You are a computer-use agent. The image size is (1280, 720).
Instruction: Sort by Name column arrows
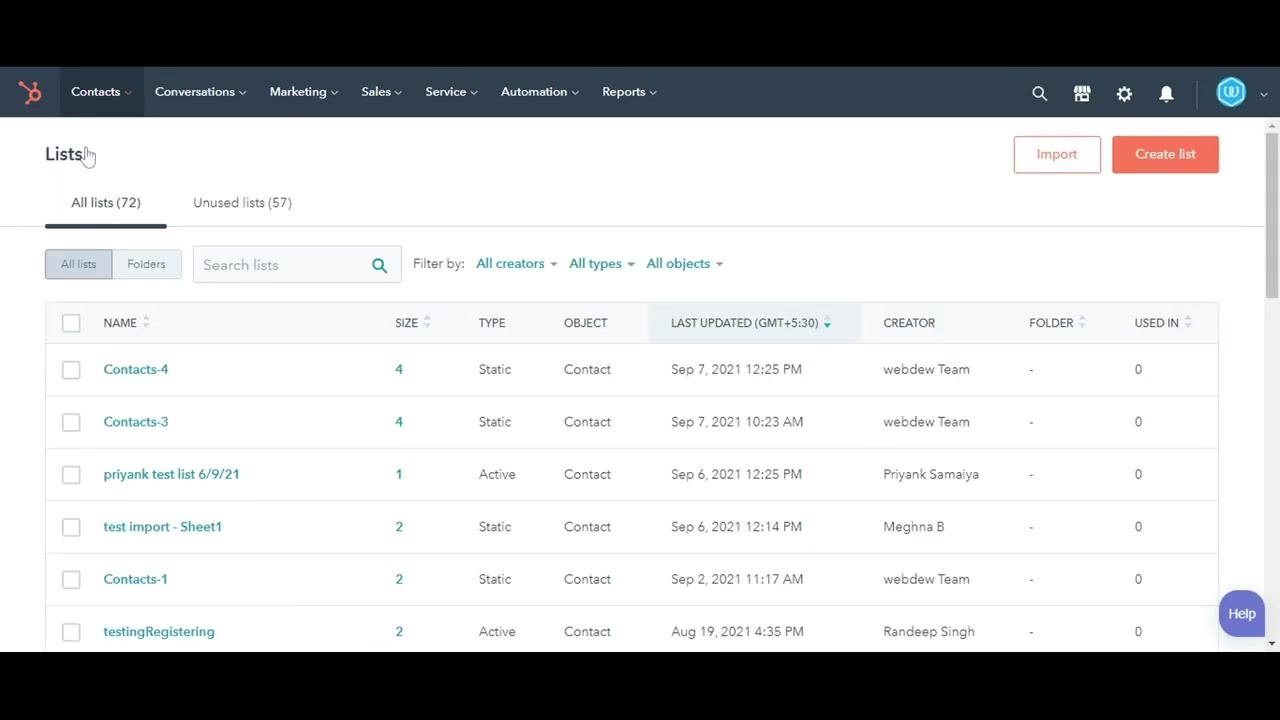click(x=146, y=322)
